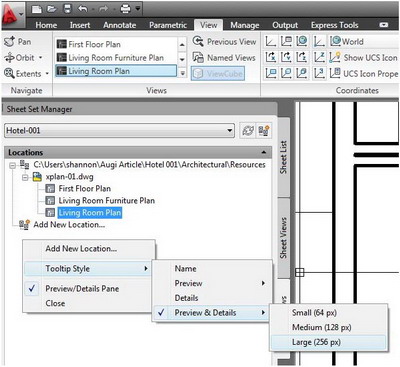Collapse the xplan-01.dwg tree node

[25, 177]
